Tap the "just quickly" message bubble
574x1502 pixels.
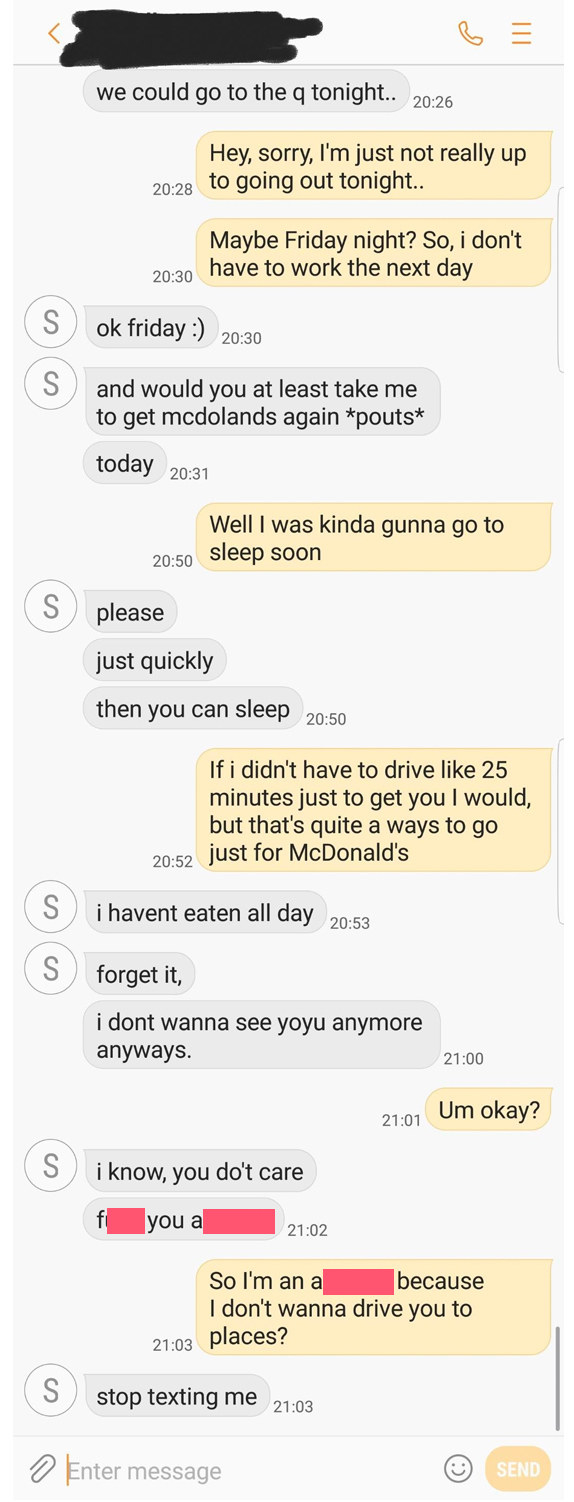(155, 661)
